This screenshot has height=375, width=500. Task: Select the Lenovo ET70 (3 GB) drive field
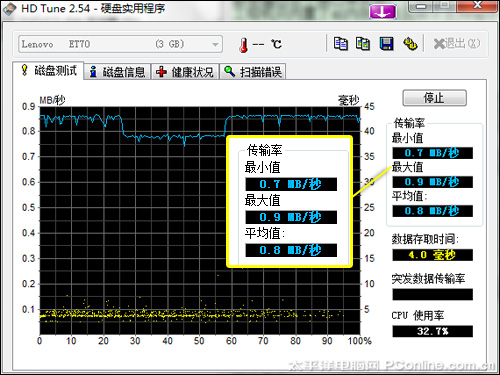(x=120, y=44)
